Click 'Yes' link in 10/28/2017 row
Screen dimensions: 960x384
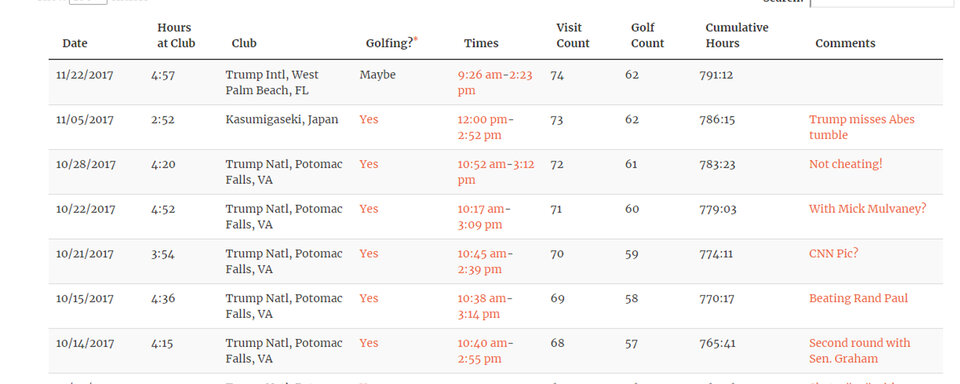(x=369, y=164)
